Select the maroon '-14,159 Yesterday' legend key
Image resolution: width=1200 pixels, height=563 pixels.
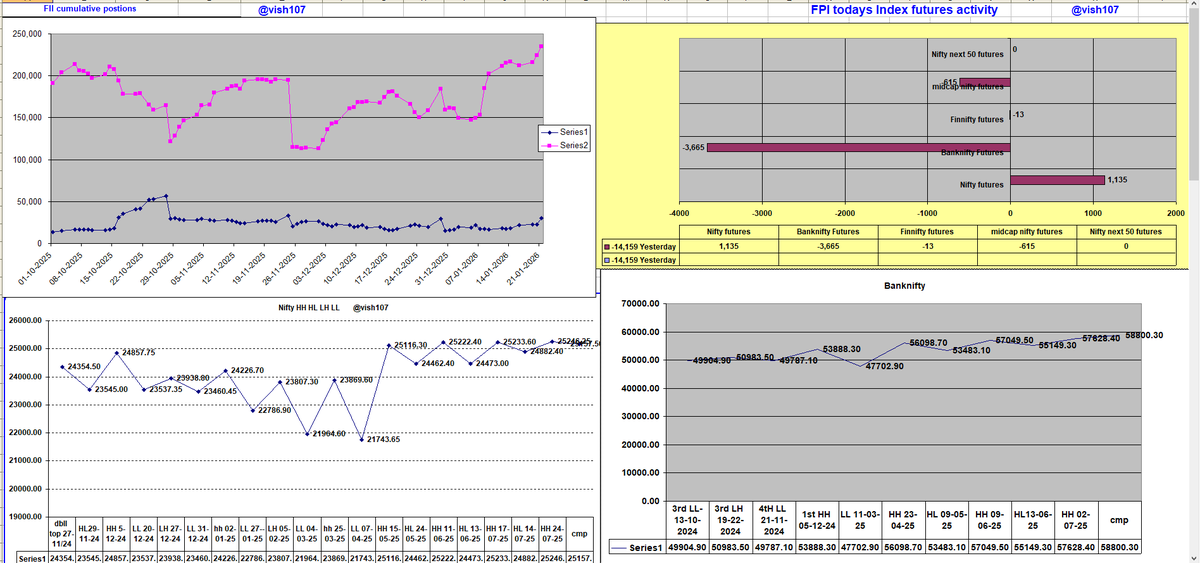pos(606,246)
